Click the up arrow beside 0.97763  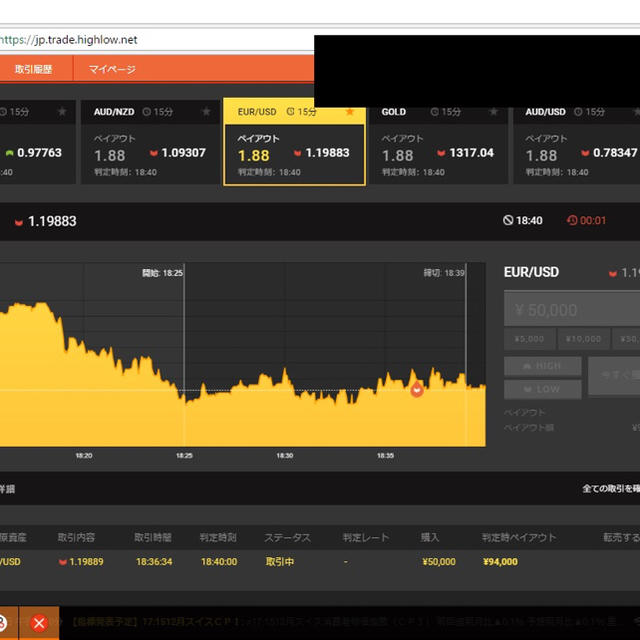(x=9, y=153)
